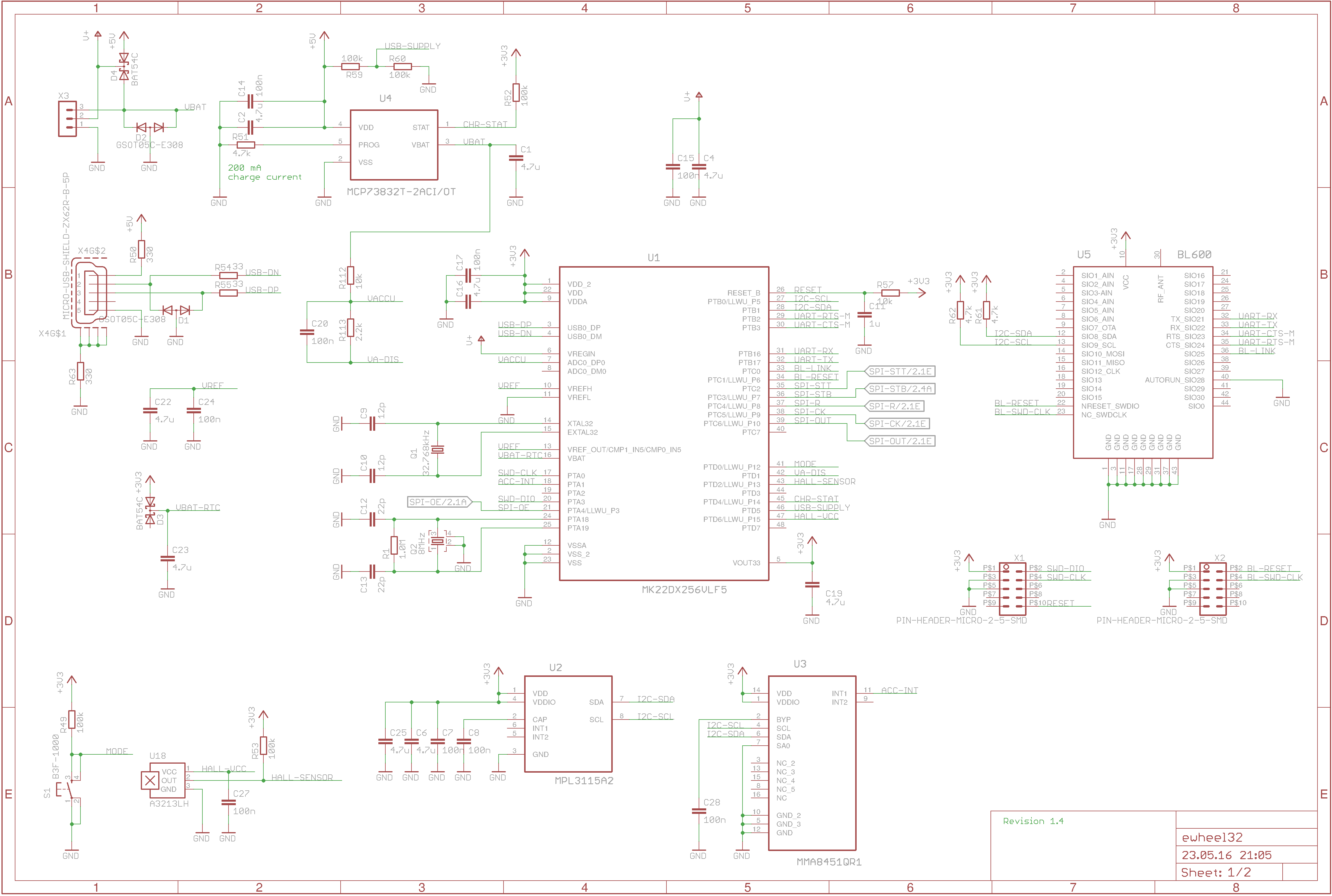
Task: Click the MODE net label near switch S1
Action: [117, 751]
